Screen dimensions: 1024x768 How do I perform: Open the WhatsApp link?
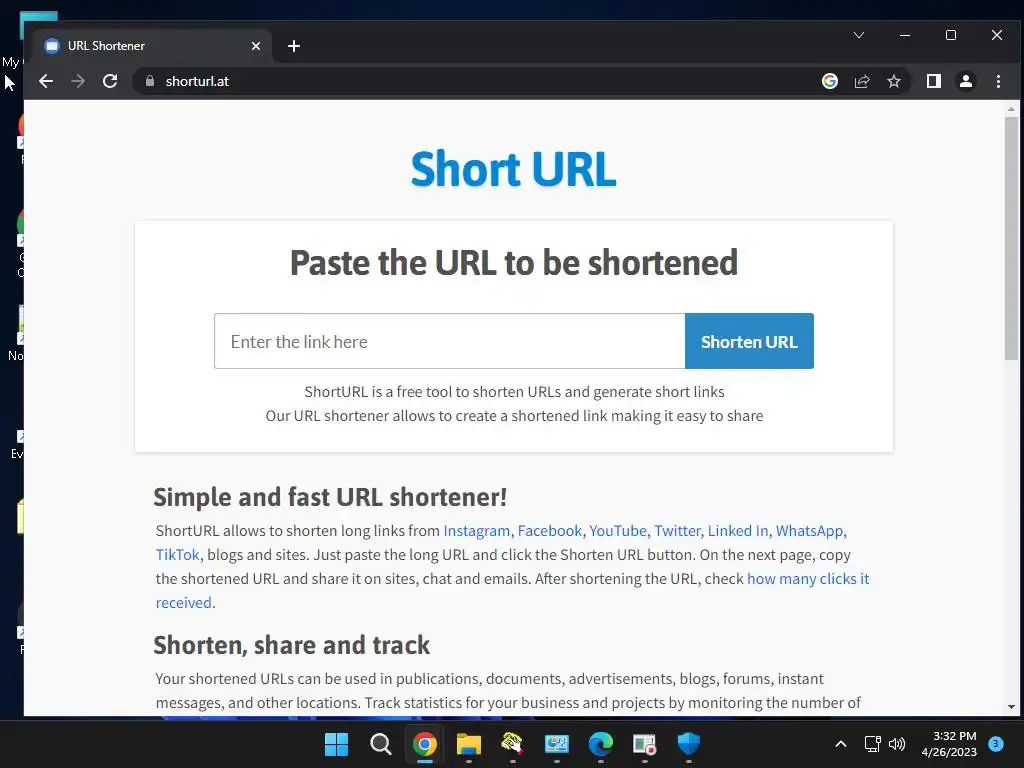pos(809,531)
